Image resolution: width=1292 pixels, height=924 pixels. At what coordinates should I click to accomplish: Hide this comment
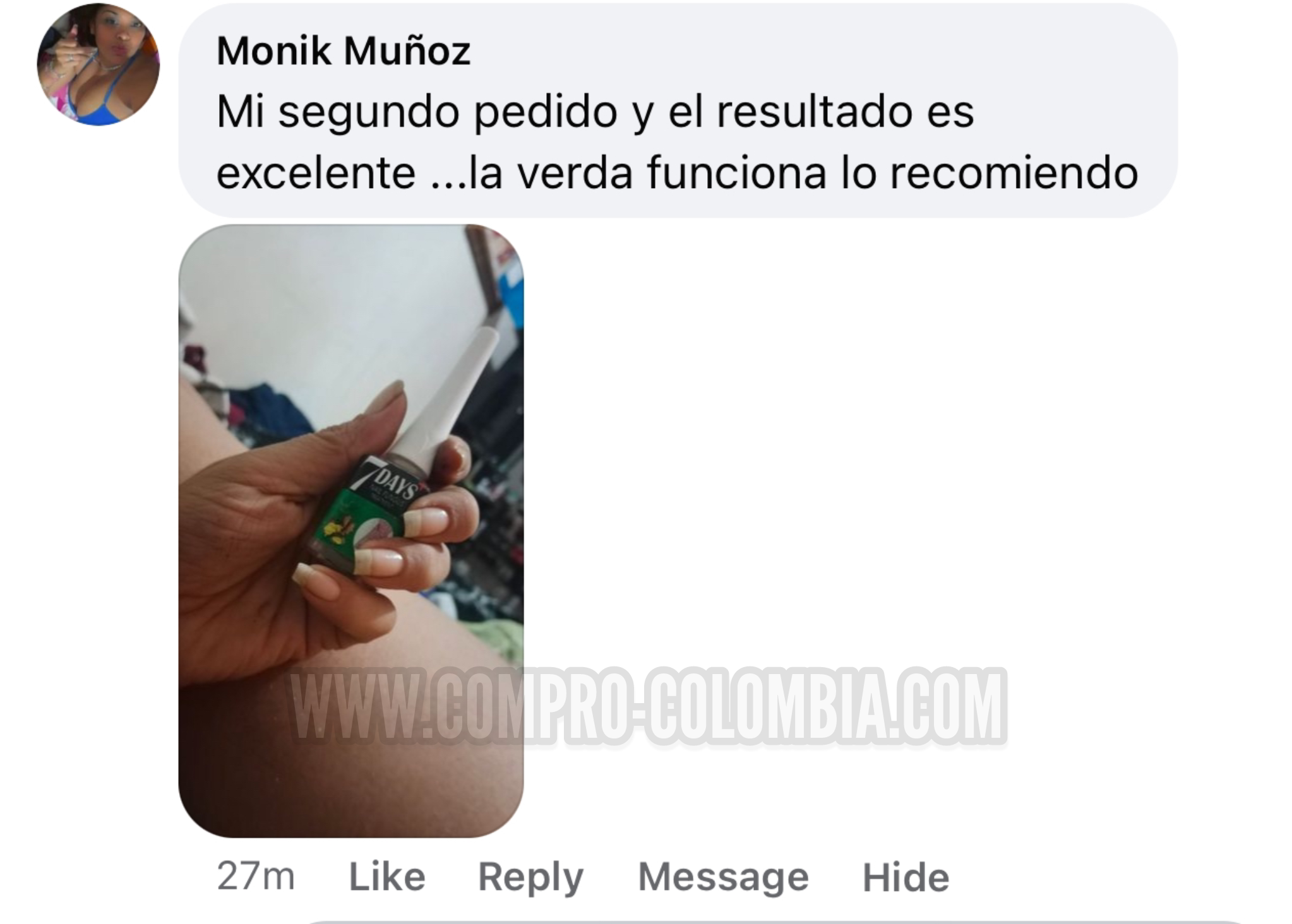click(x=906, y=877)
